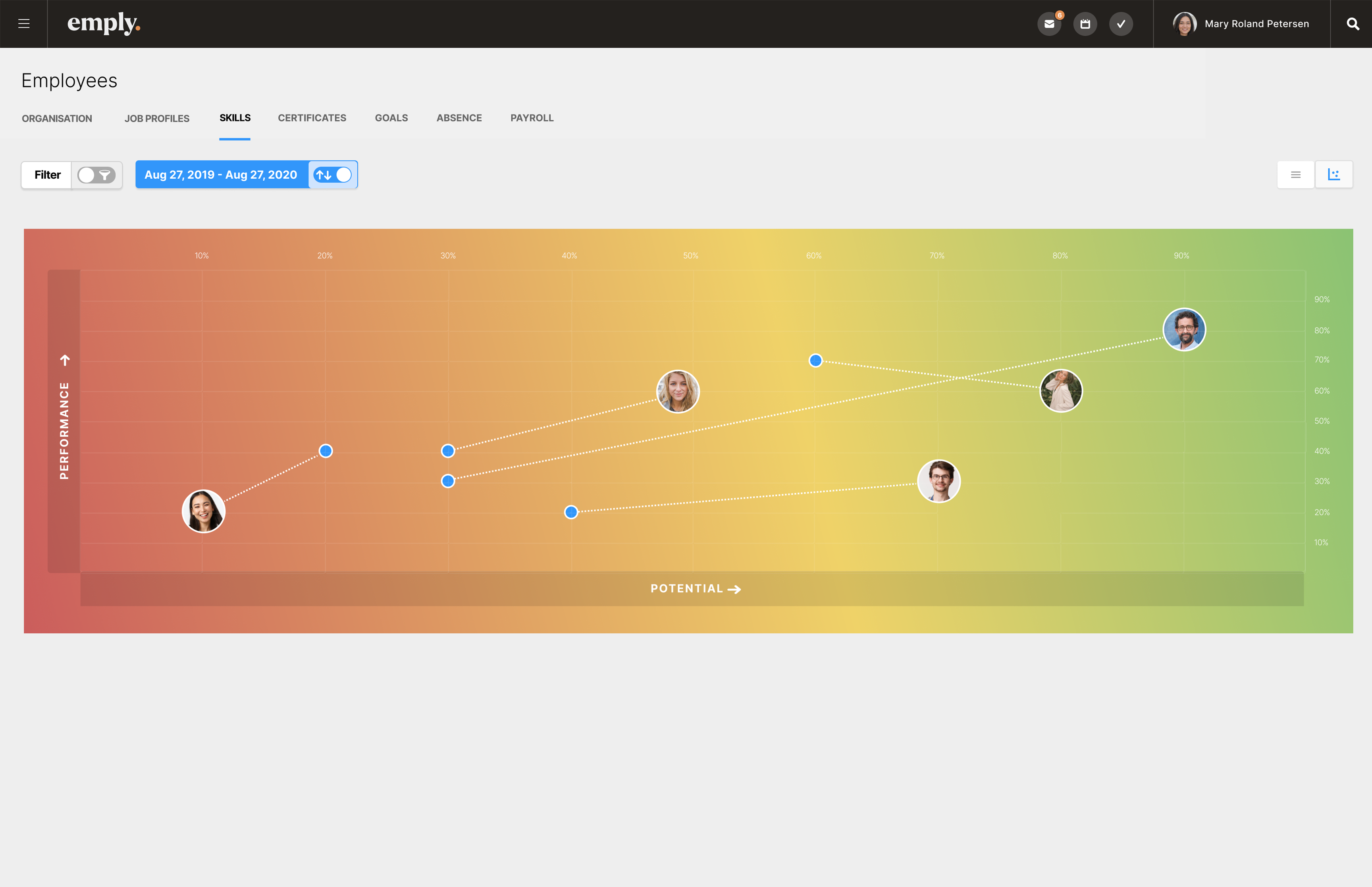The width and height of the screenshot is (1372, 887).
Task: Click the Filter button
Action: point(47,175)
